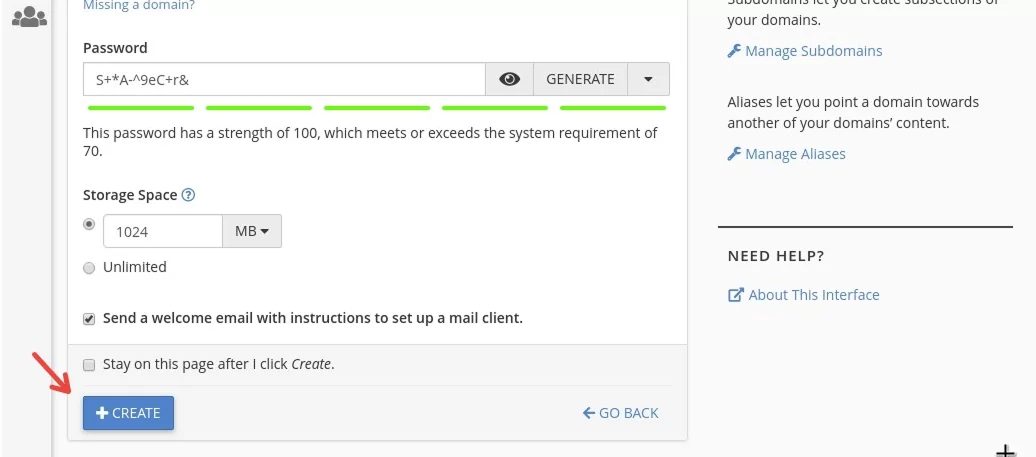Open the User Manager sidebar icon

pos(30,16)
